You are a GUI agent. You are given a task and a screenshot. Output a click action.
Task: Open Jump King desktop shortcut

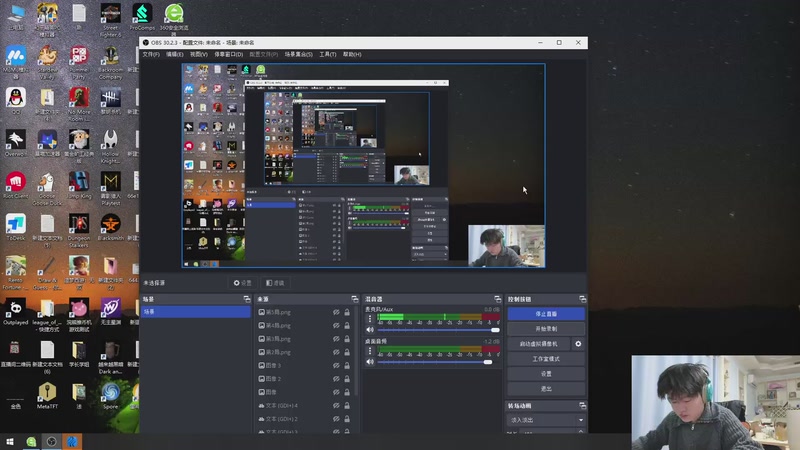[x=79, y=185]
